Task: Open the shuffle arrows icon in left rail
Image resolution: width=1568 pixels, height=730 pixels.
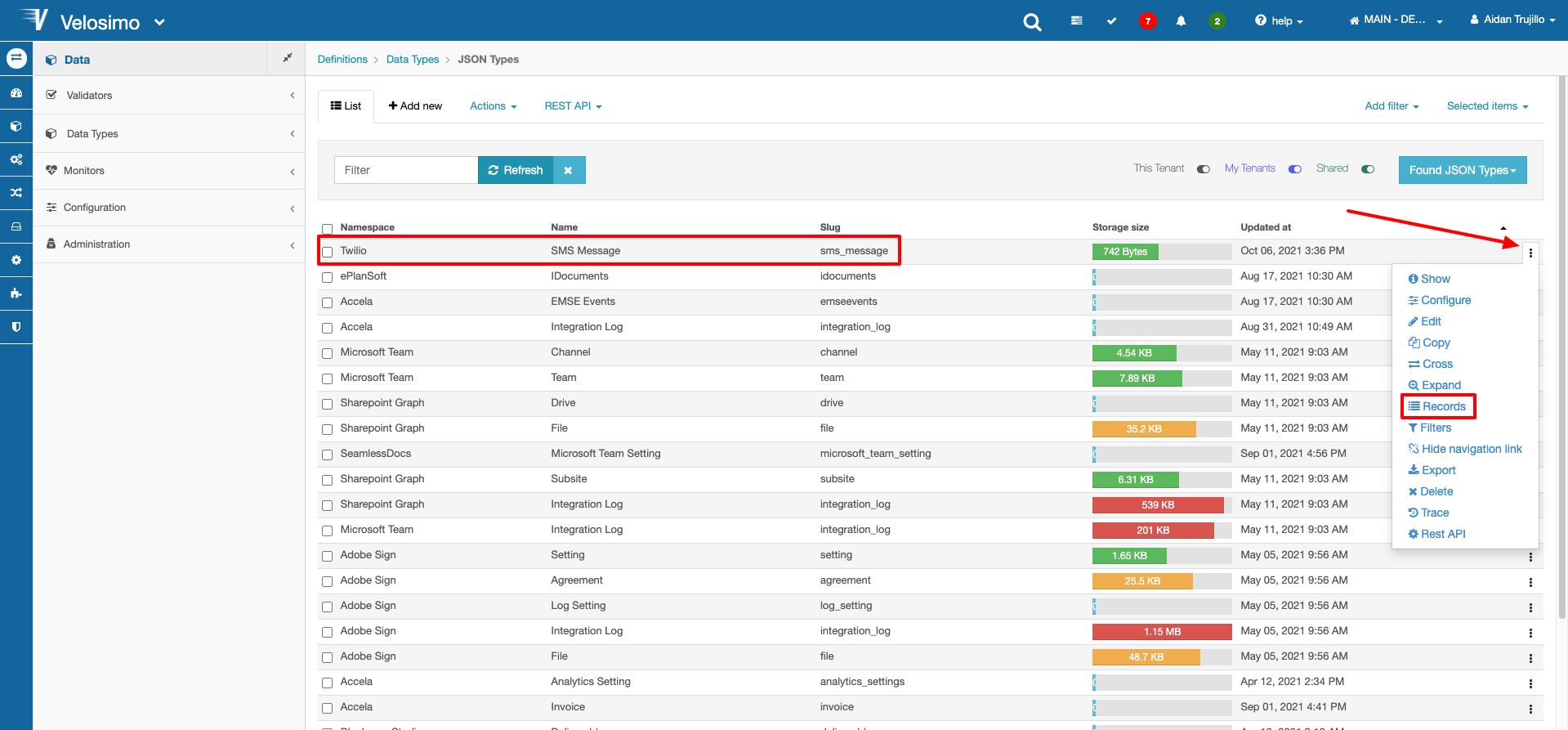Action: (x=16, y=193)
